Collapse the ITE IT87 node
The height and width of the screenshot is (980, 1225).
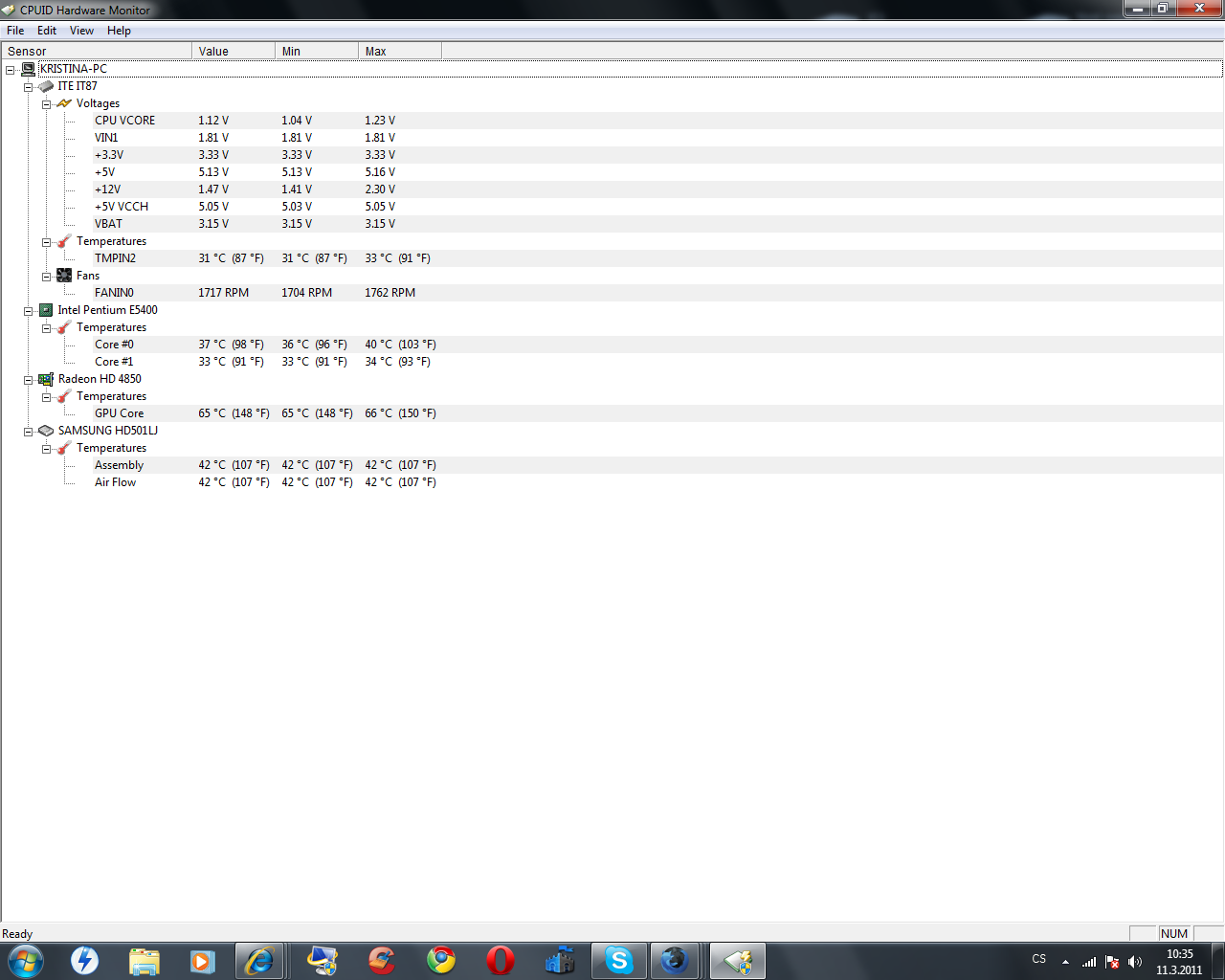pos(29,87)
